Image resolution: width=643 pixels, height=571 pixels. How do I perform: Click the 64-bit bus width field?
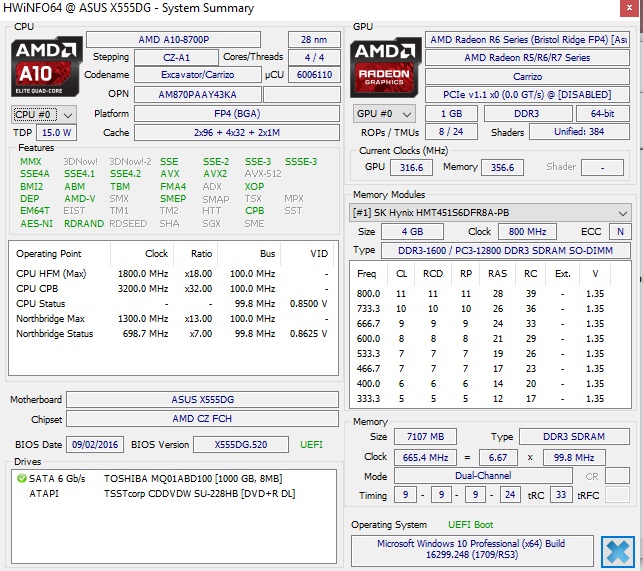pos(603,114)
